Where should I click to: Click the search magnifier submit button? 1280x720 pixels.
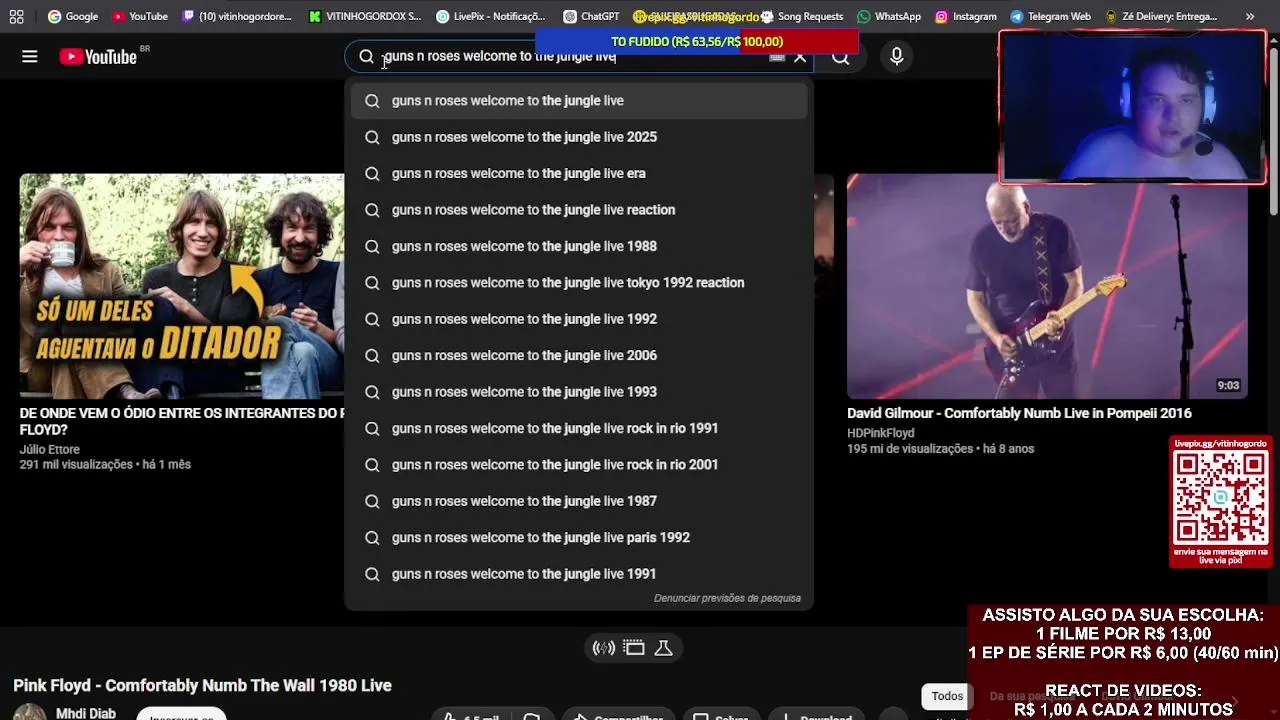pos(841,57)
